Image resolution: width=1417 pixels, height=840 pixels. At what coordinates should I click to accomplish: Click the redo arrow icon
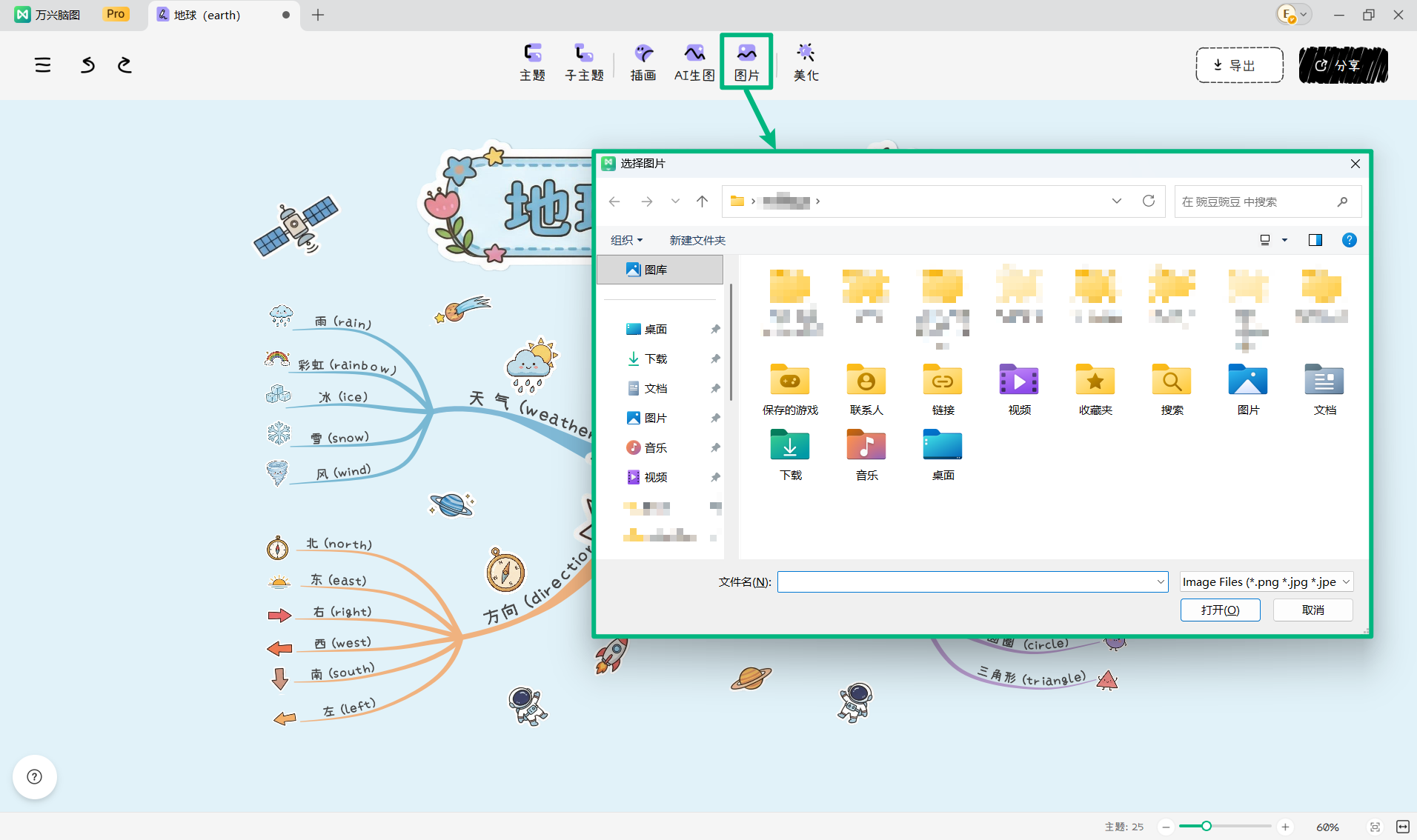click(x=125, y=65)
